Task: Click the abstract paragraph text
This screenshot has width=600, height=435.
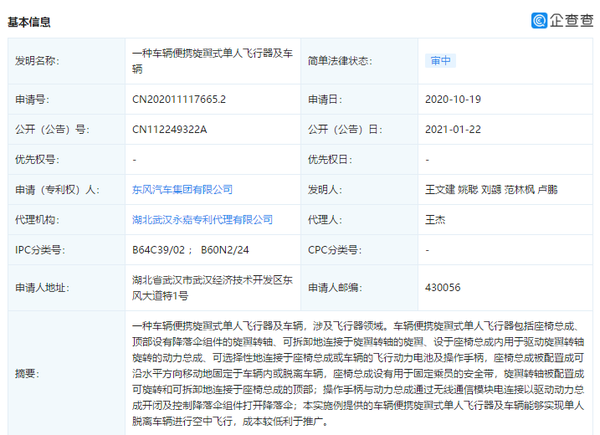Action: coord(358,373)
